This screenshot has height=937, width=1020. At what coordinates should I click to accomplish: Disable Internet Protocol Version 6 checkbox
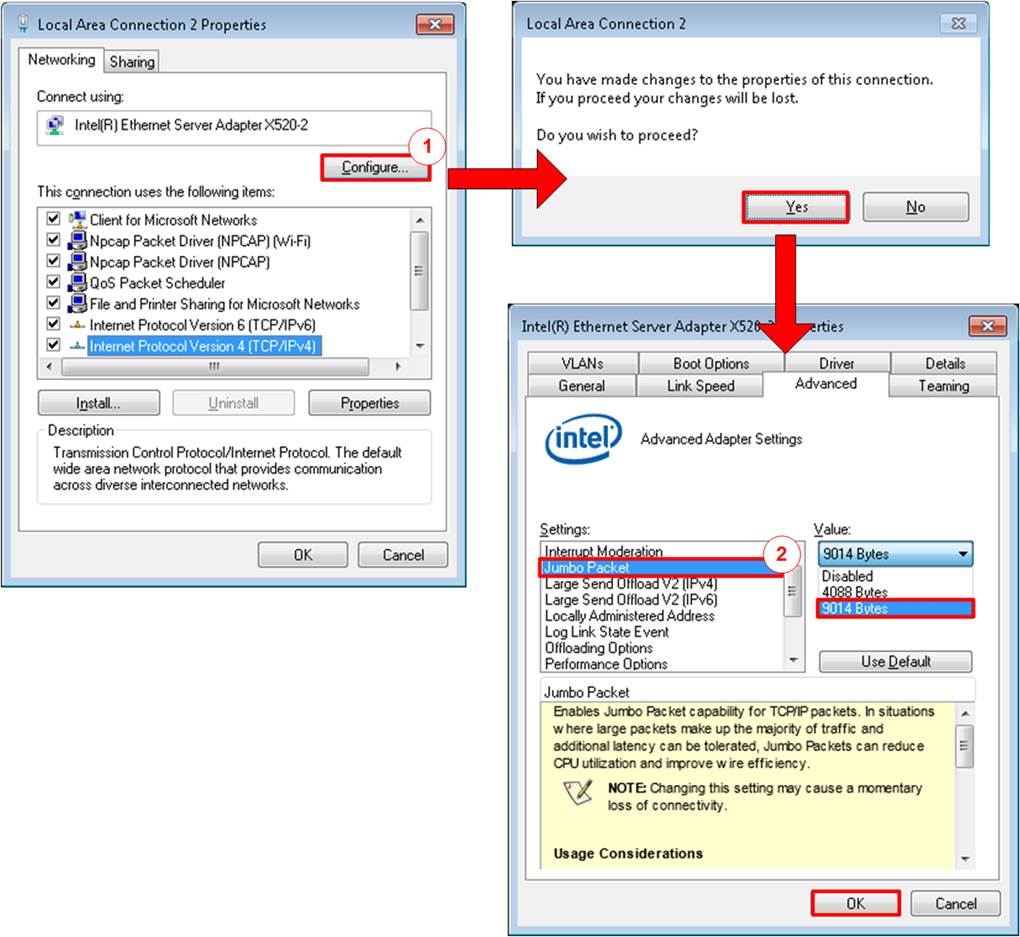(53, 324)
